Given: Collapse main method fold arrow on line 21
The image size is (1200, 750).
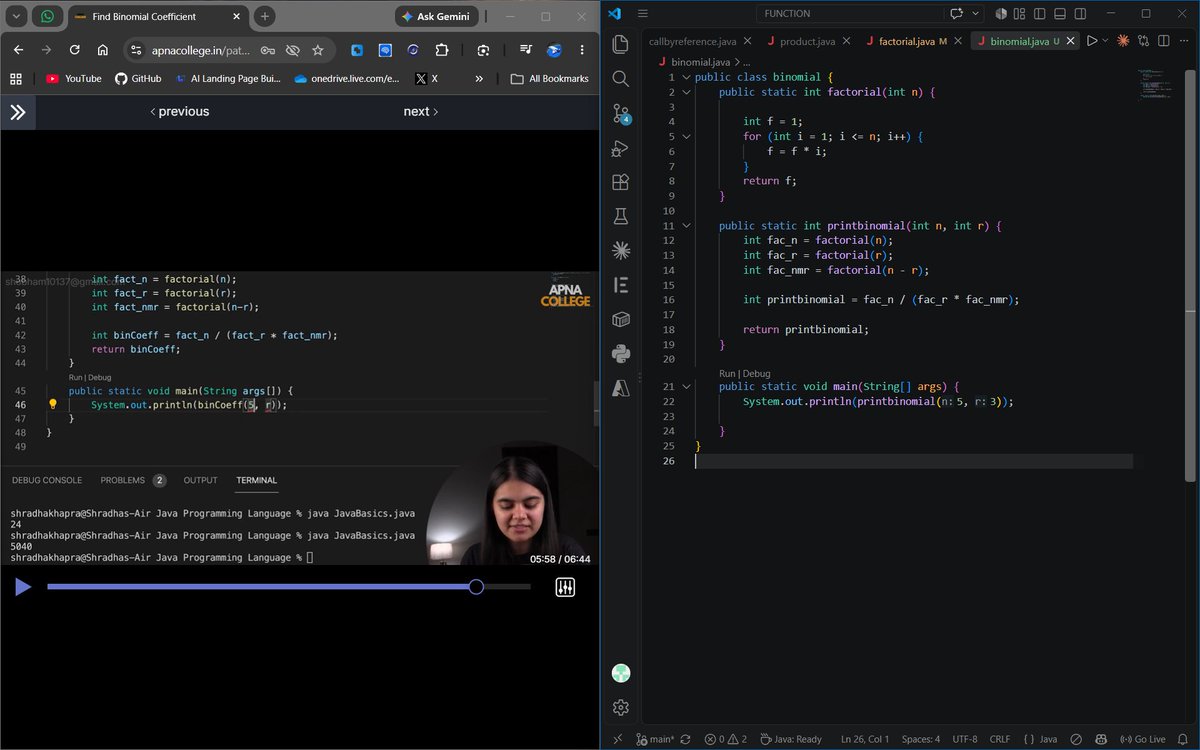Looking at the screenshot, I should pos(686,386).
